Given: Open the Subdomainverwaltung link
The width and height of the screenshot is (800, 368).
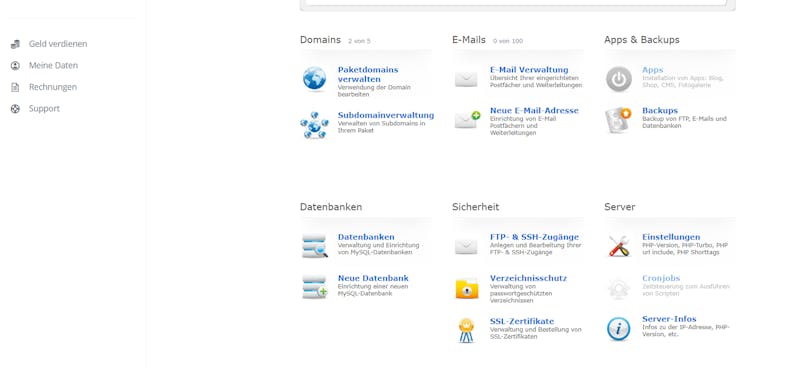Looking at the screenshot, I should pos(386,115).
